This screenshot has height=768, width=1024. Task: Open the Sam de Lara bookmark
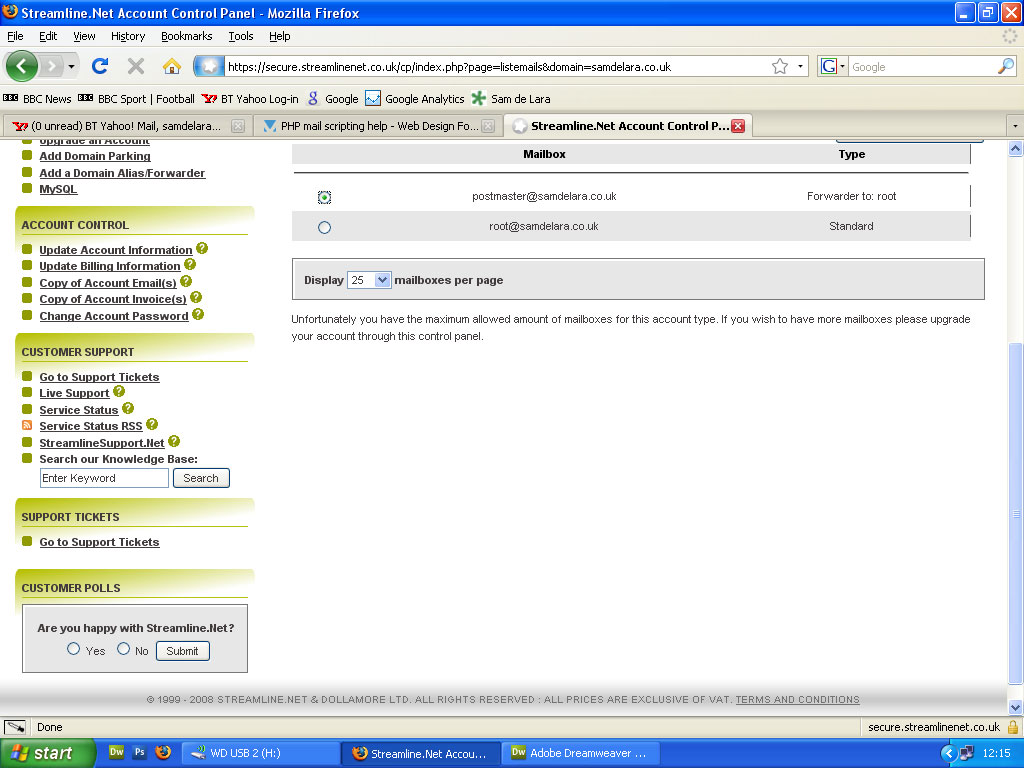click(511, 99)
